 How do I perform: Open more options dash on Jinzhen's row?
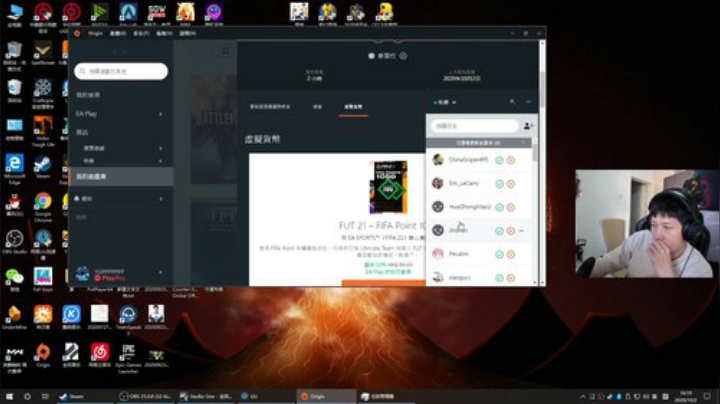521,231
